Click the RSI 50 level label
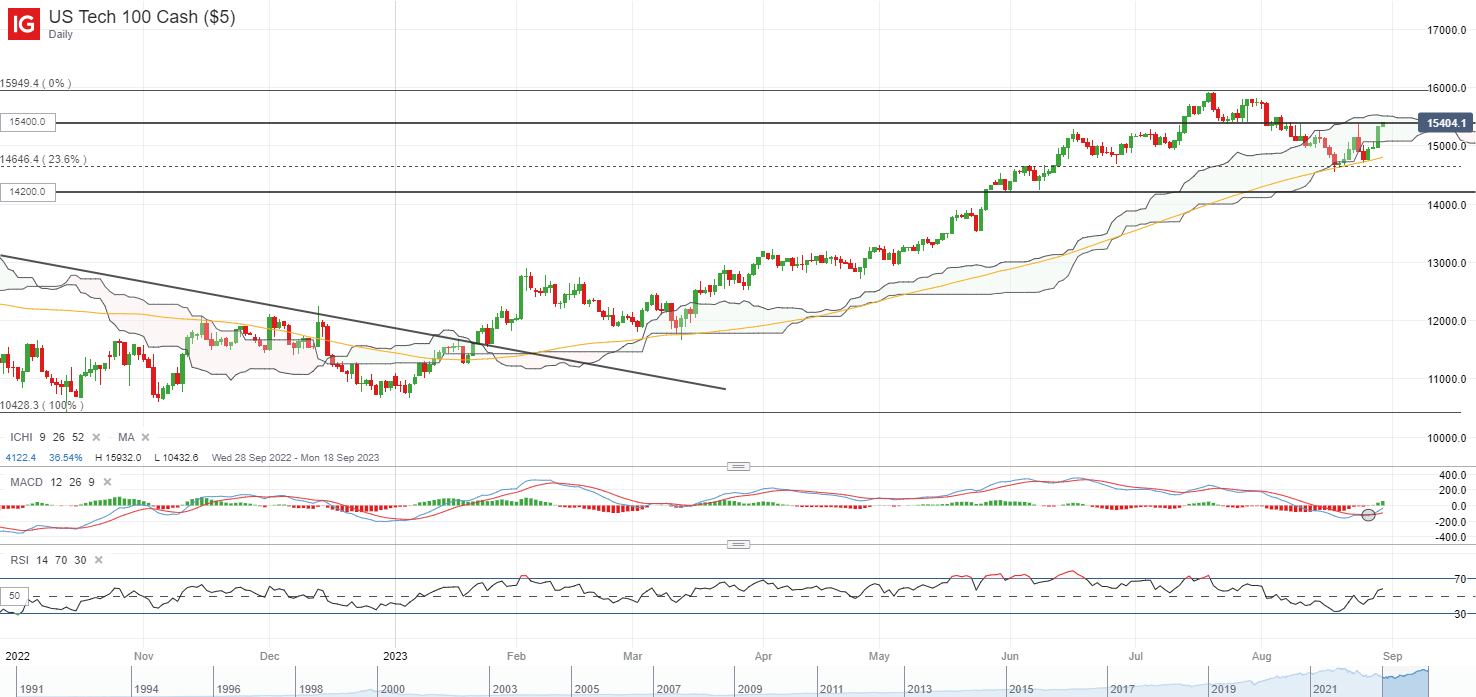The image size is (1476, 697). 14,596
